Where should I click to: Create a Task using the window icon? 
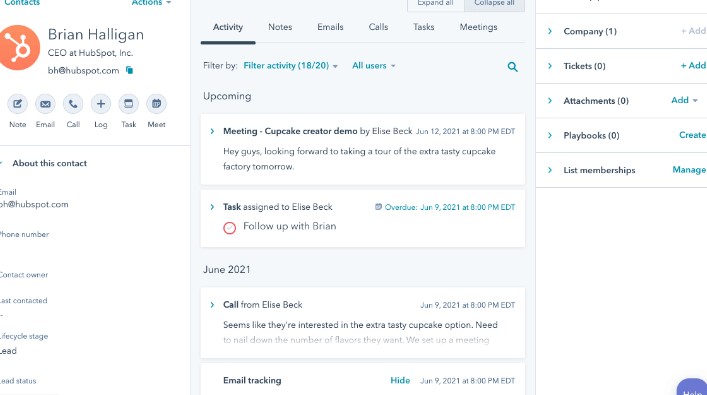tap(129, 104)
